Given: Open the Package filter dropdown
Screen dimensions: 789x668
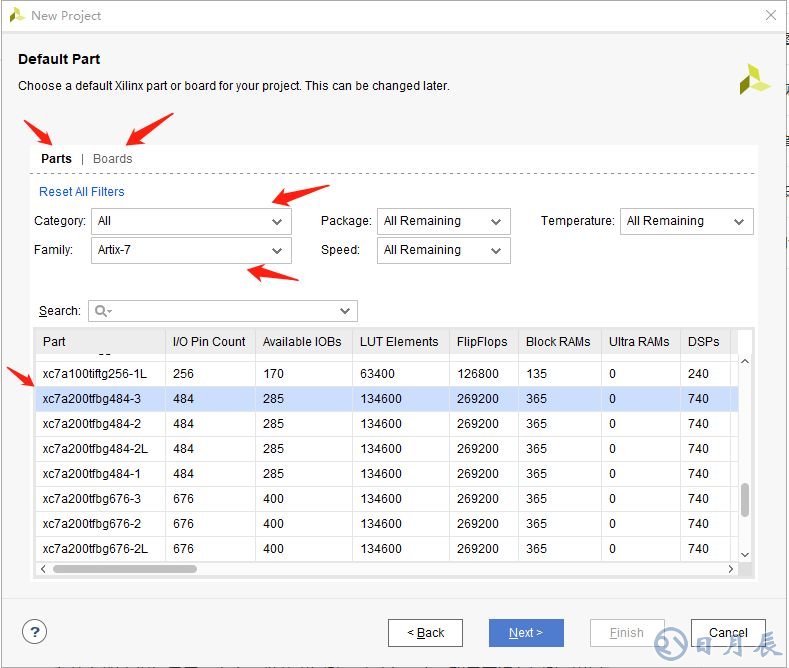Looking at the screenshot, I should click(x=443, y=221).
